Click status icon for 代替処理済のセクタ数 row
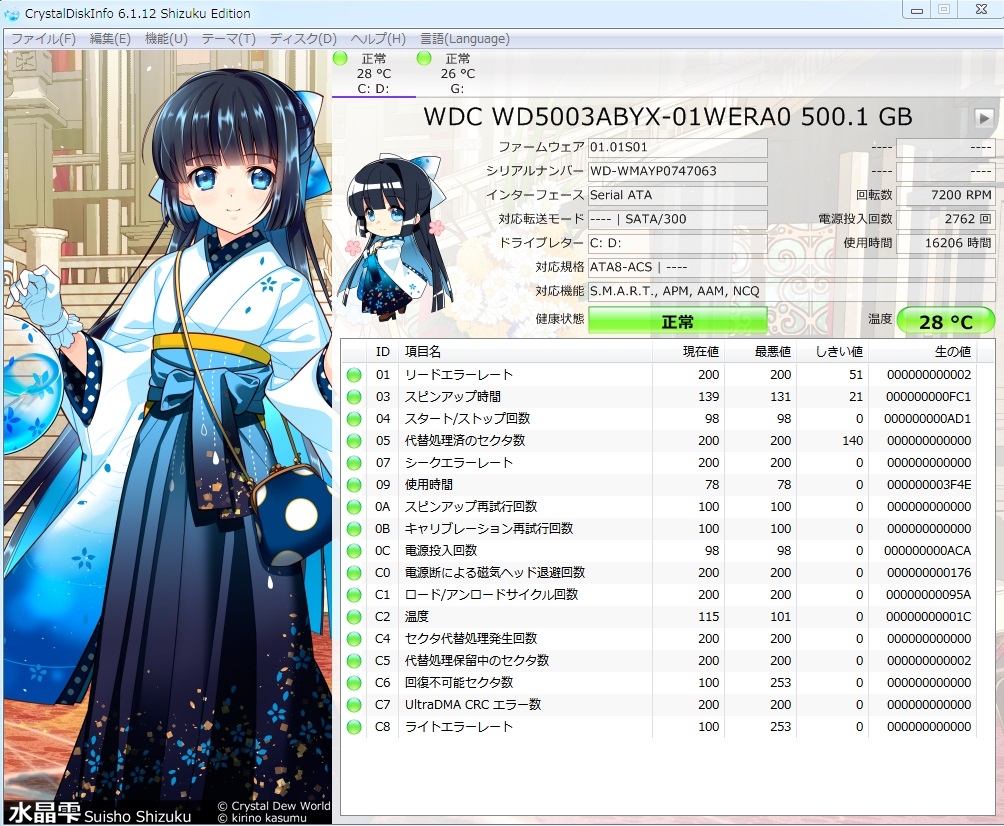1004x826 pixels. tap(353, 441)
